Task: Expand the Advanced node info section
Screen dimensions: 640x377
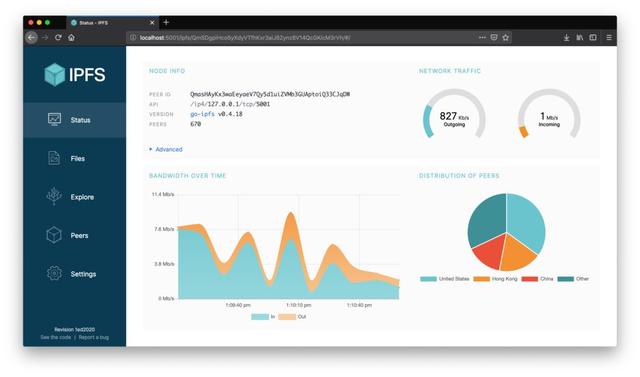Action: point(166,149)
